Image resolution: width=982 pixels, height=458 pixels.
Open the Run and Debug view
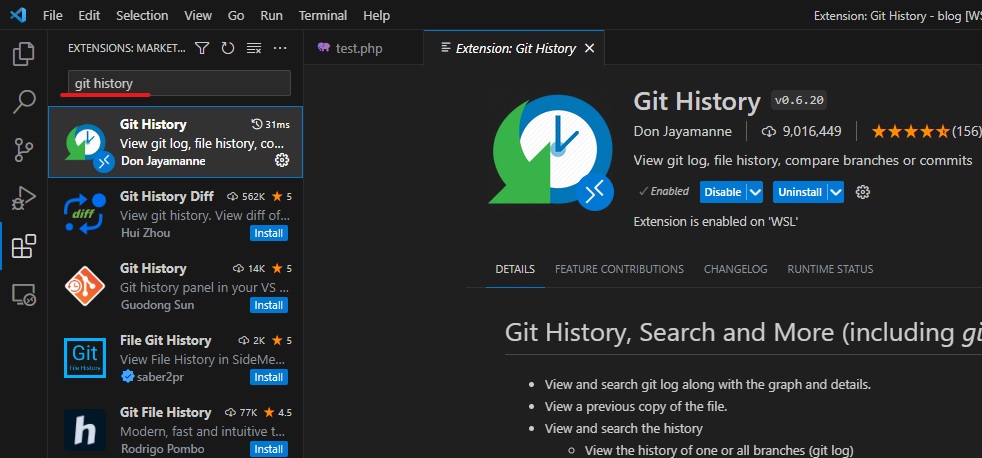point(24,198)
